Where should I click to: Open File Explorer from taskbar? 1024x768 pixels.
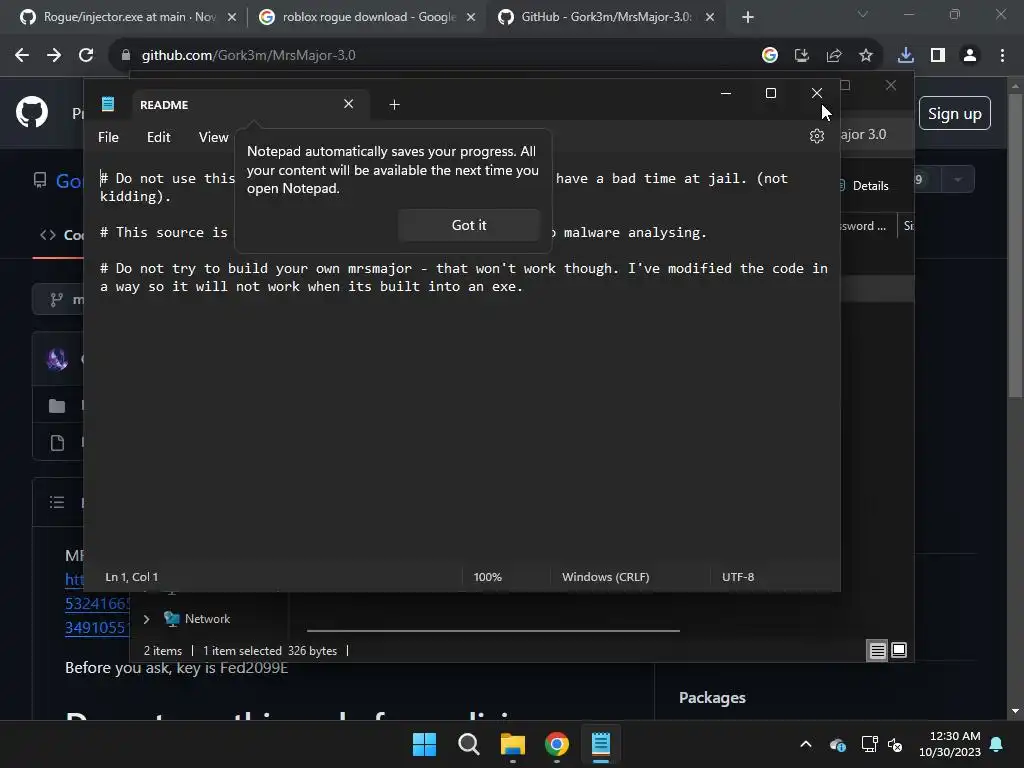coord(513,744)
